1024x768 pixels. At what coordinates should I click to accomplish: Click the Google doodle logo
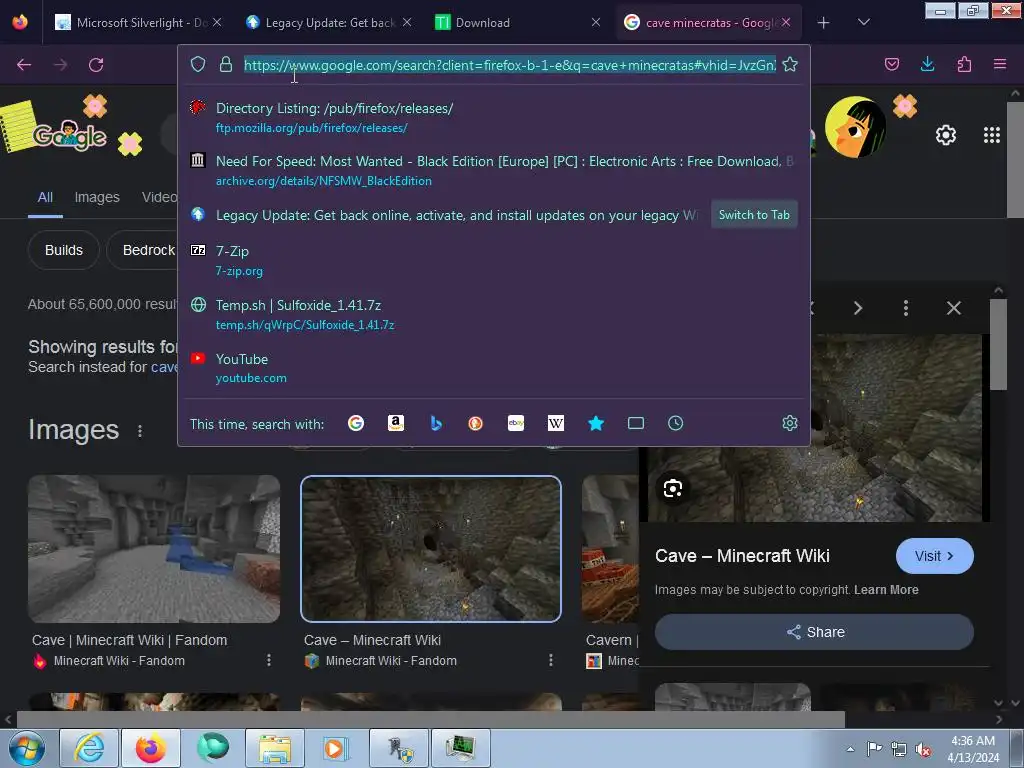[x=69, y=134]
